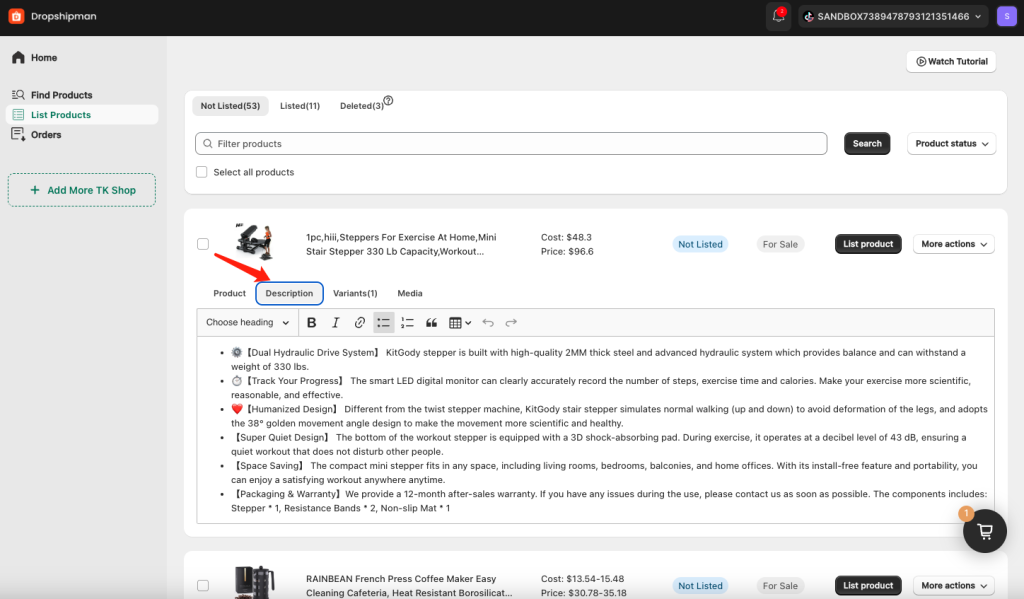Redo the last edit

pyautogui.click(x=511, y=323)
